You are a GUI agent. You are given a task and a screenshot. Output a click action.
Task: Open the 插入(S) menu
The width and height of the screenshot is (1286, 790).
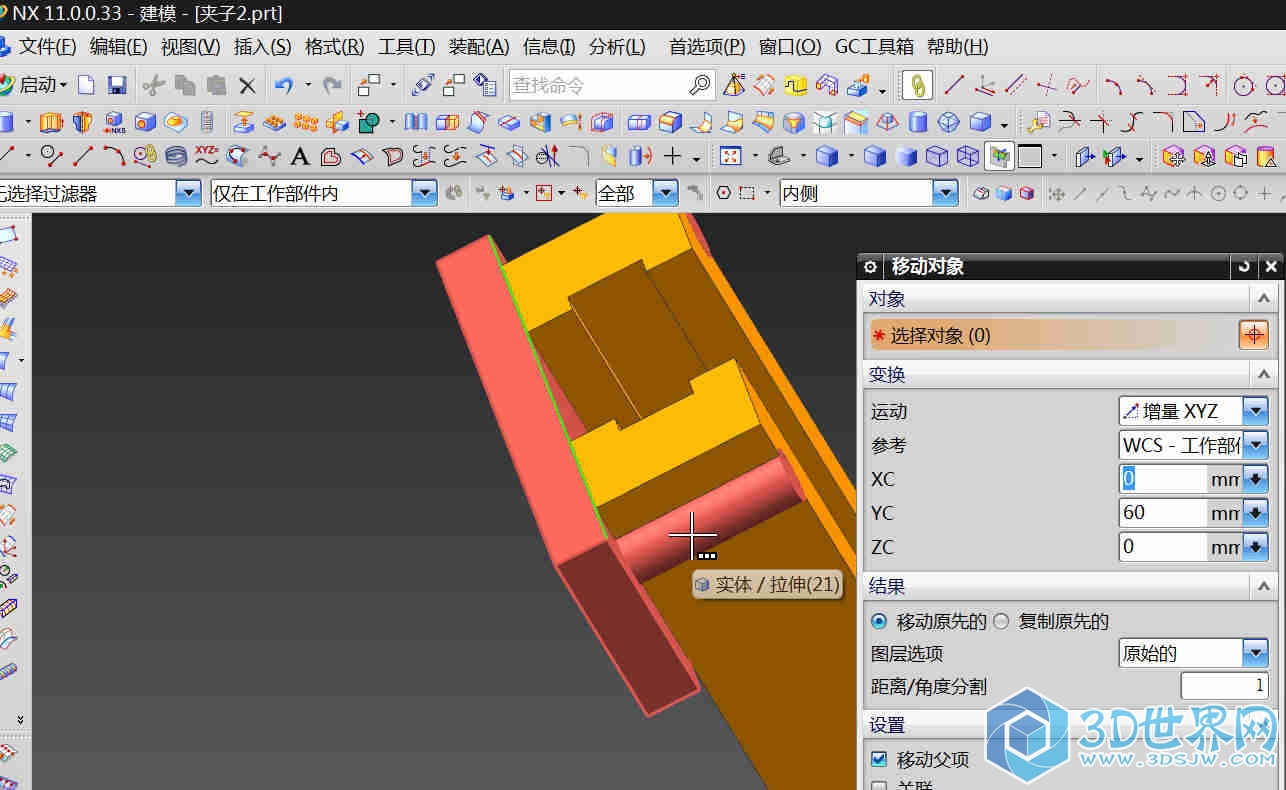tap(262, 47)
